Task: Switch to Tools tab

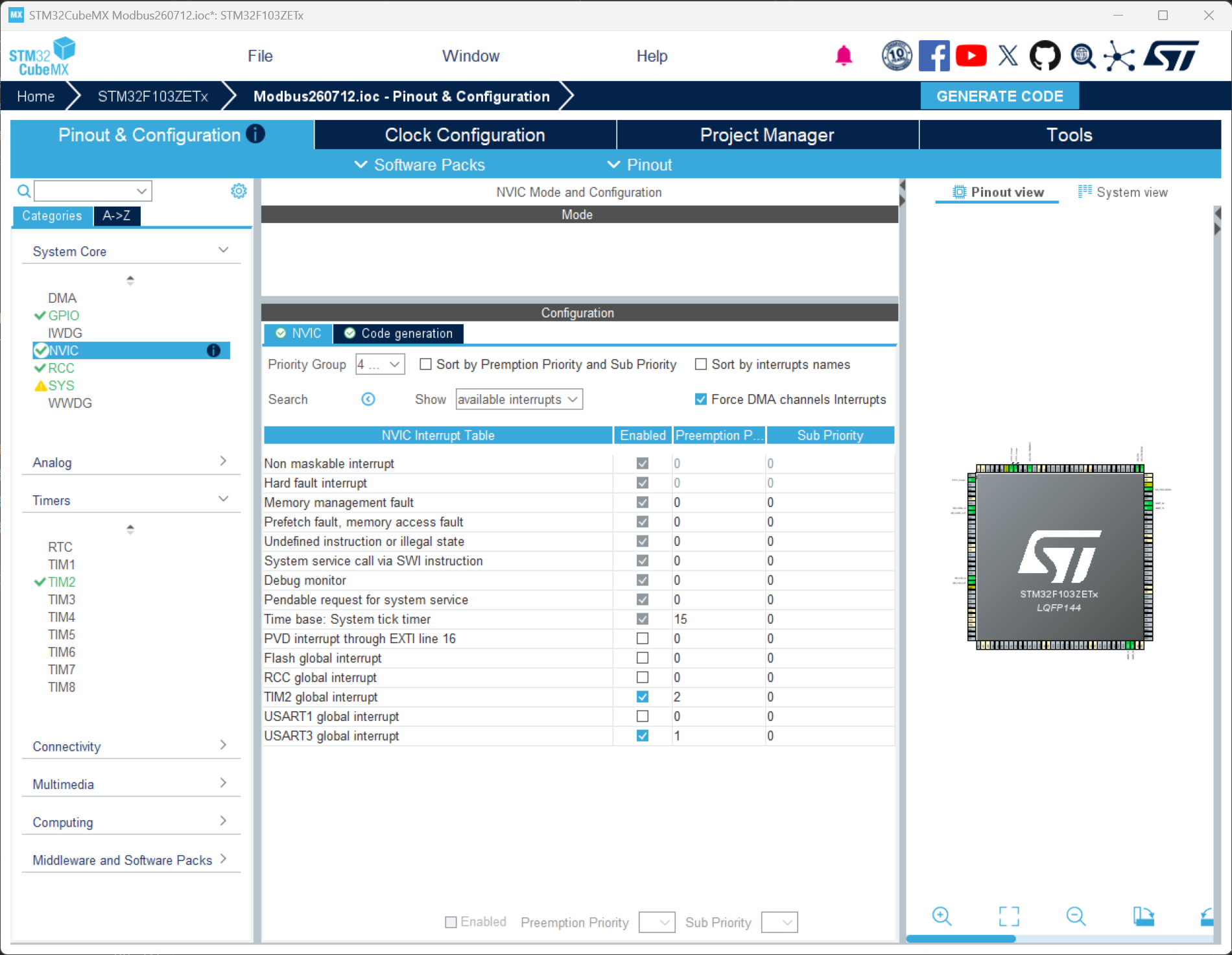Action: [1069, 135]
